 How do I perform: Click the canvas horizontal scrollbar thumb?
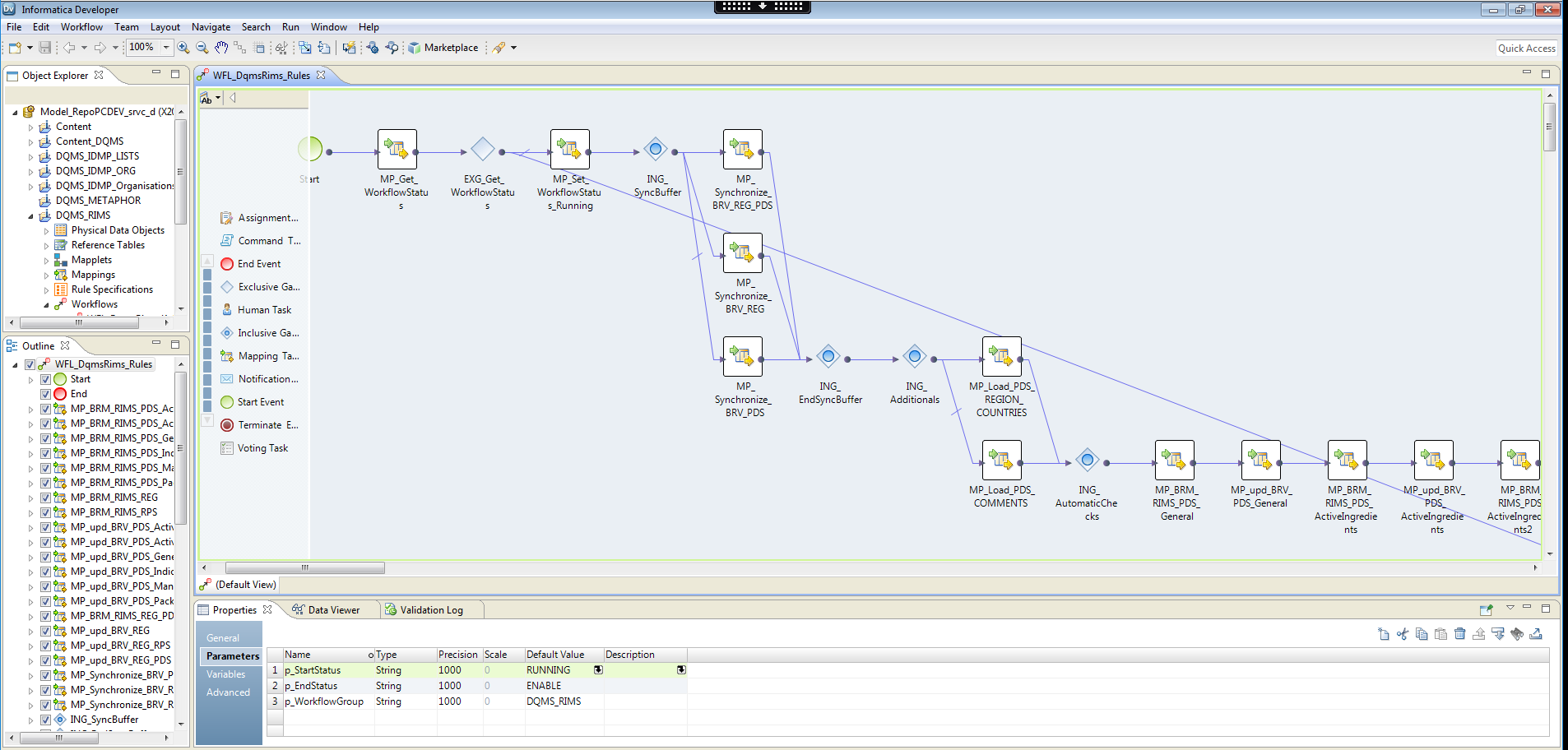304,568
